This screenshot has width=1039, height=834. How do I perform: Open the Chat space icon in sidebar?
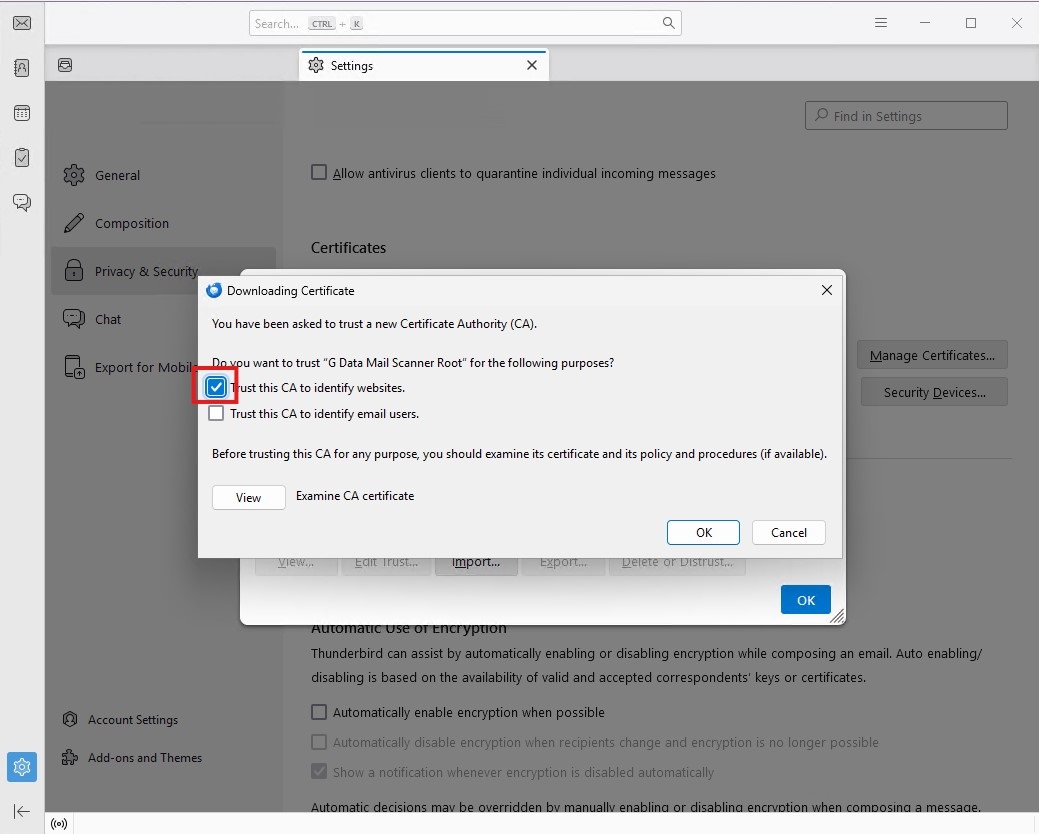click(22, 203)
